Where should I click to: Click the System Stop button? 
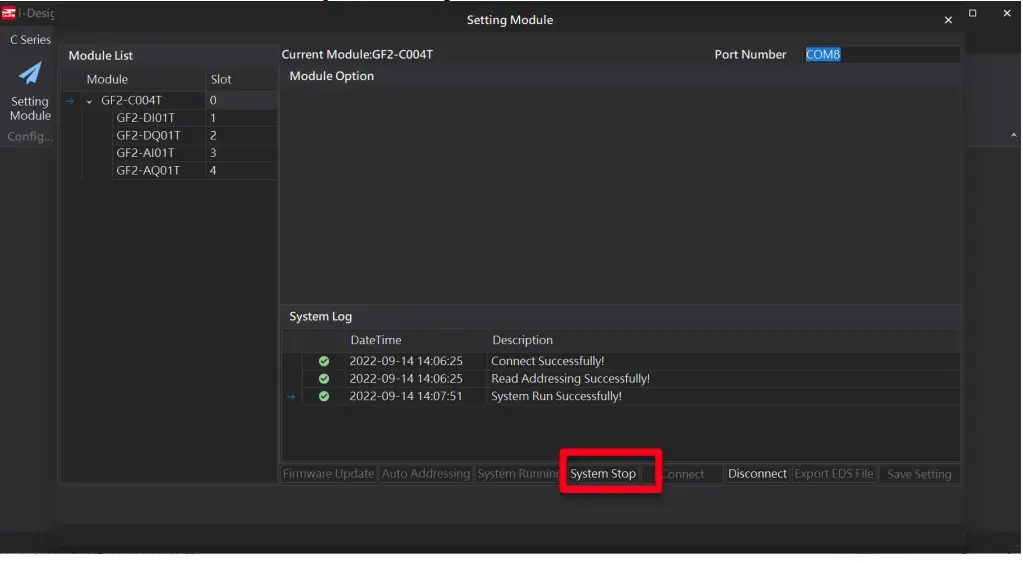click(603, 474)
